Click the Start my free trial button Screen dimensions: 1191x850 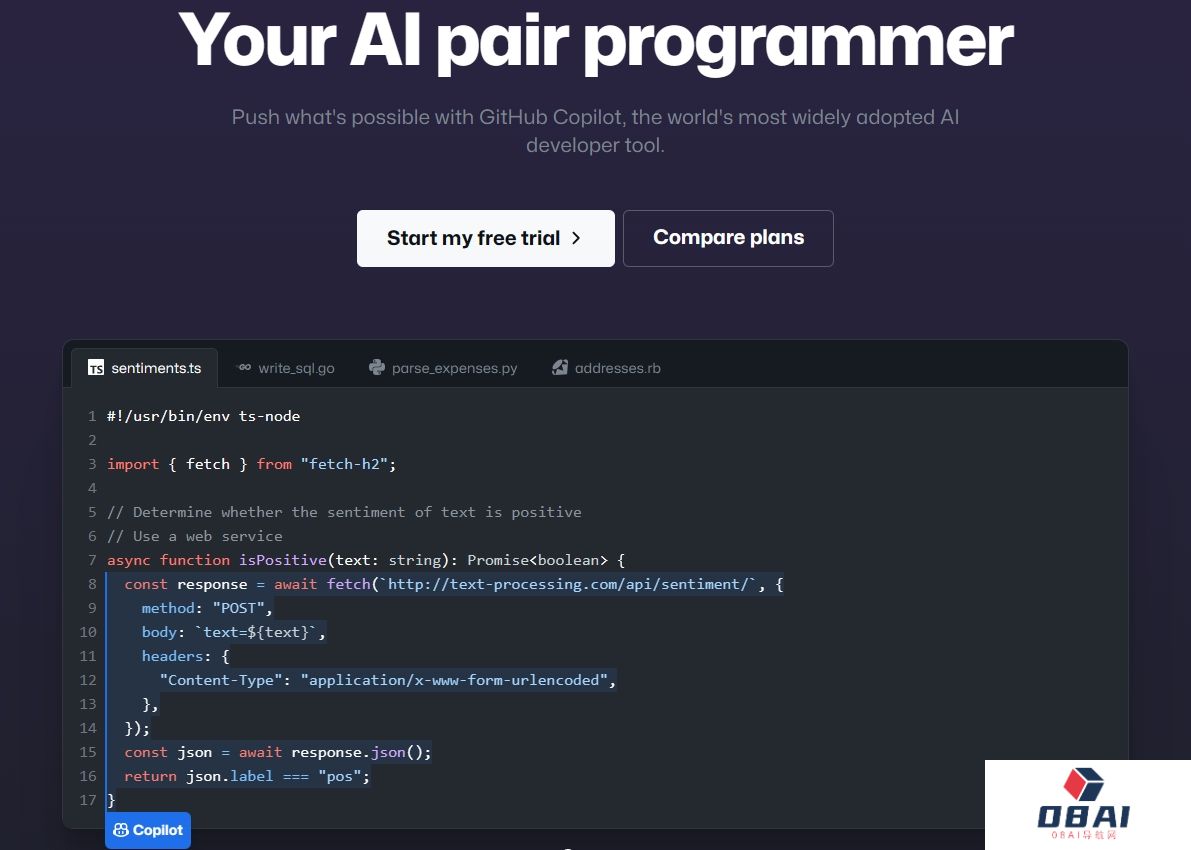click(486, 239)
